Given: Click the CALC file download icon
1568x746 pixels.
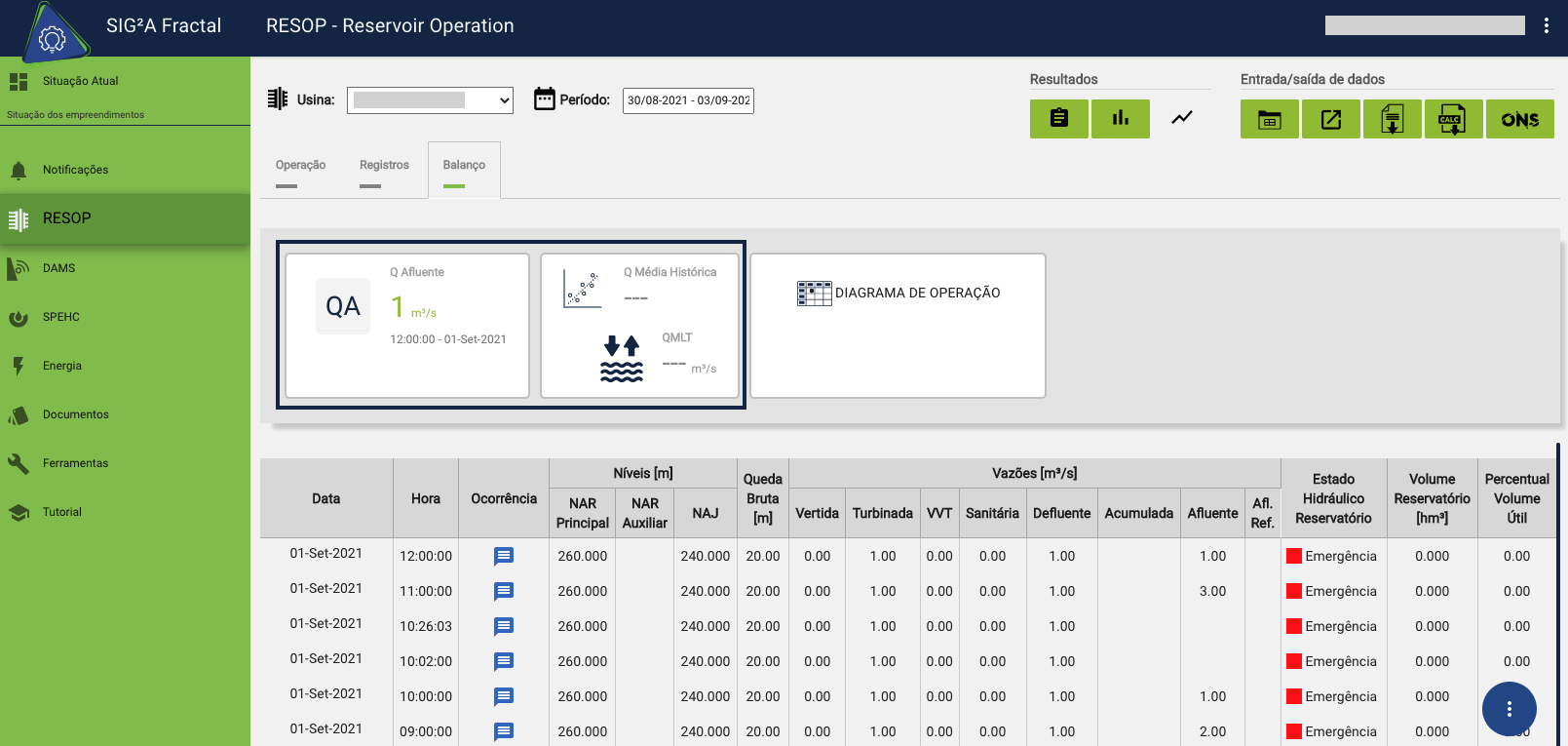Looking at the screenshot, I should point(1452,119).
